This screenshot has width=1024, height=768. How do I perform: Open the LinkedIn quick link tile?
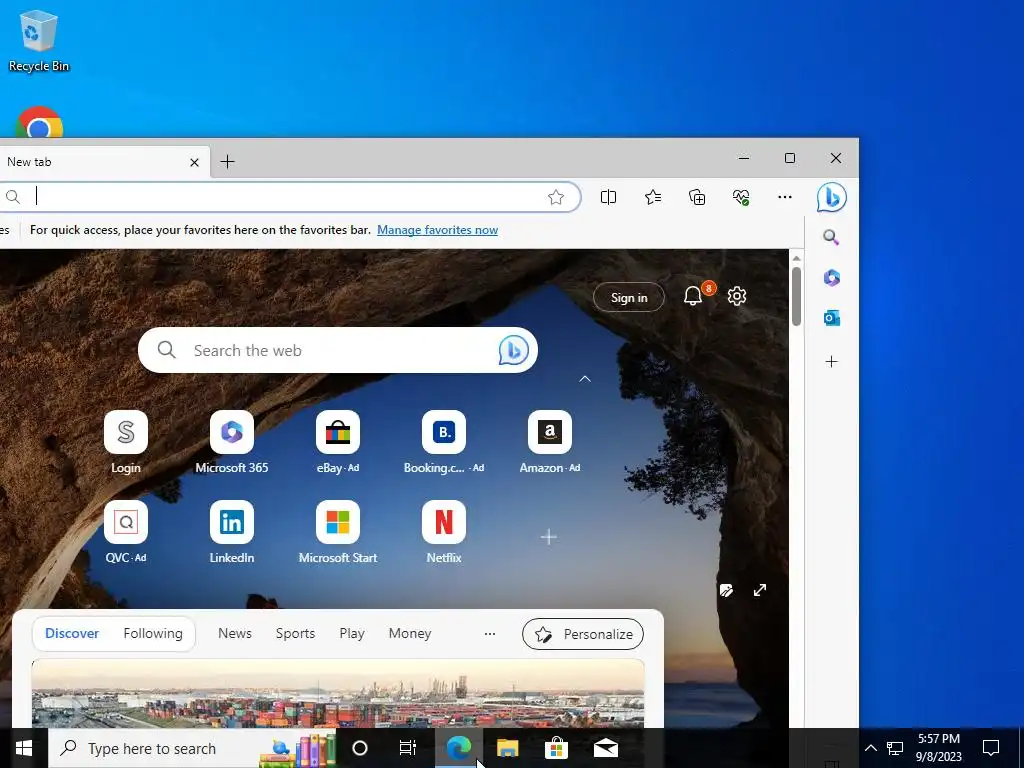pos(232,532)
